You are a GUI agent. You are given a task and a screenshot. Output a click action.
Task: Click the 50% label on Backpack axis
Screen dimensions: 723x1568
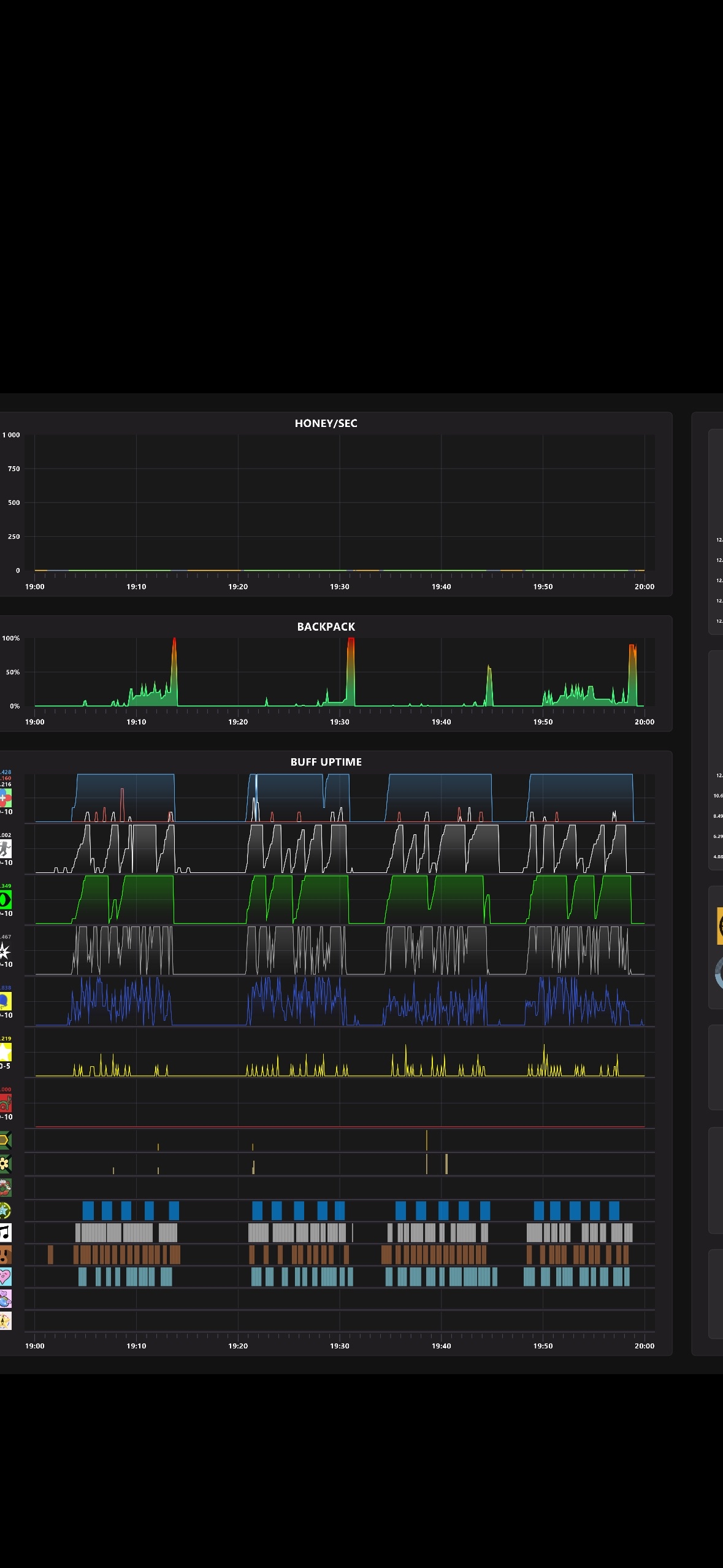(x=13, y=672)
